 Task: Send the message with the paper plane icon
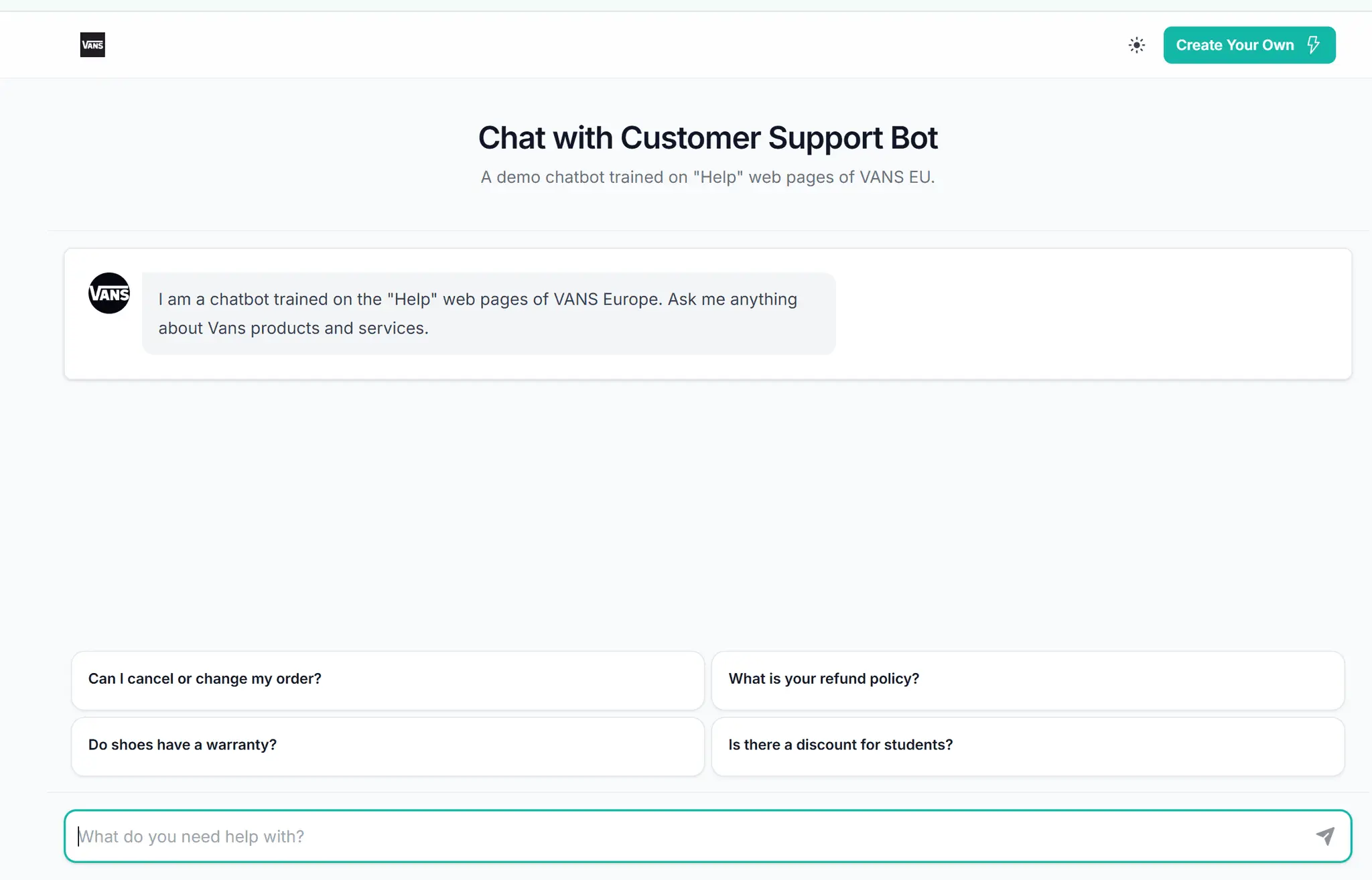pyautogui.click(x=1325, y=836)
